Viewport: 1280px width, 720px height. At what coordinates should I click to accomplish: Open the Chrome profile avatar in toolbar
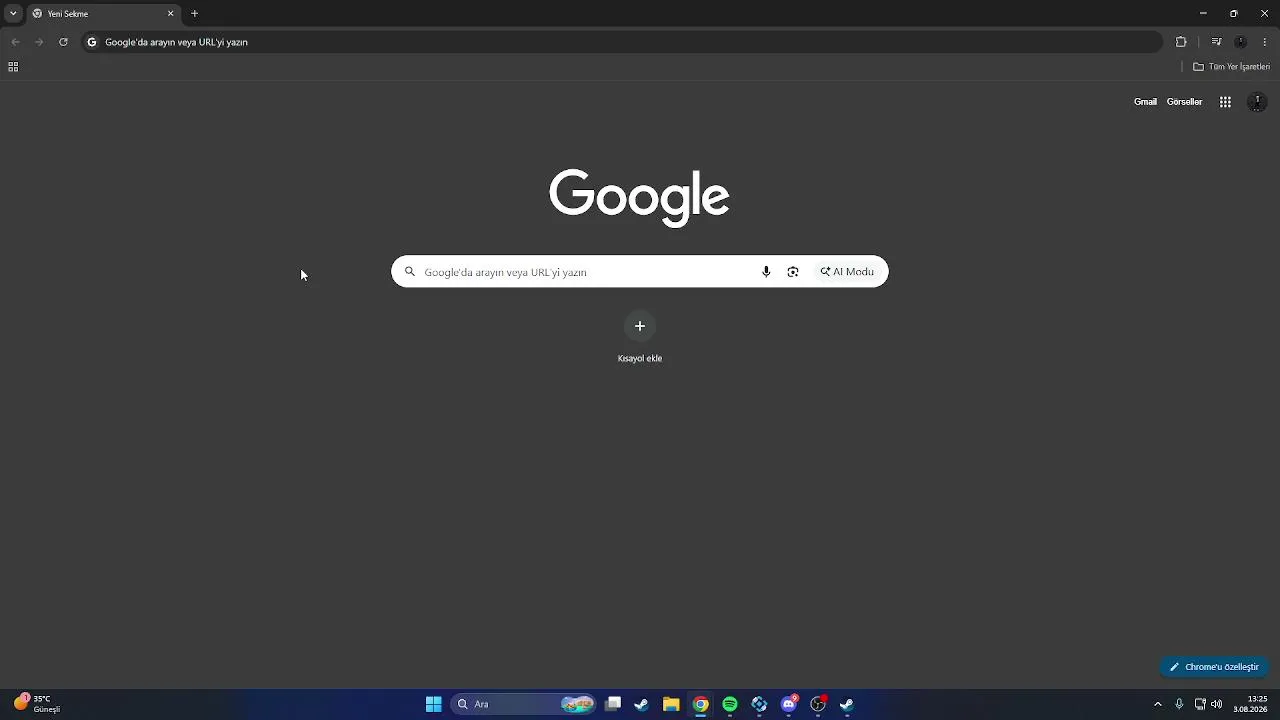point(1241,42)
